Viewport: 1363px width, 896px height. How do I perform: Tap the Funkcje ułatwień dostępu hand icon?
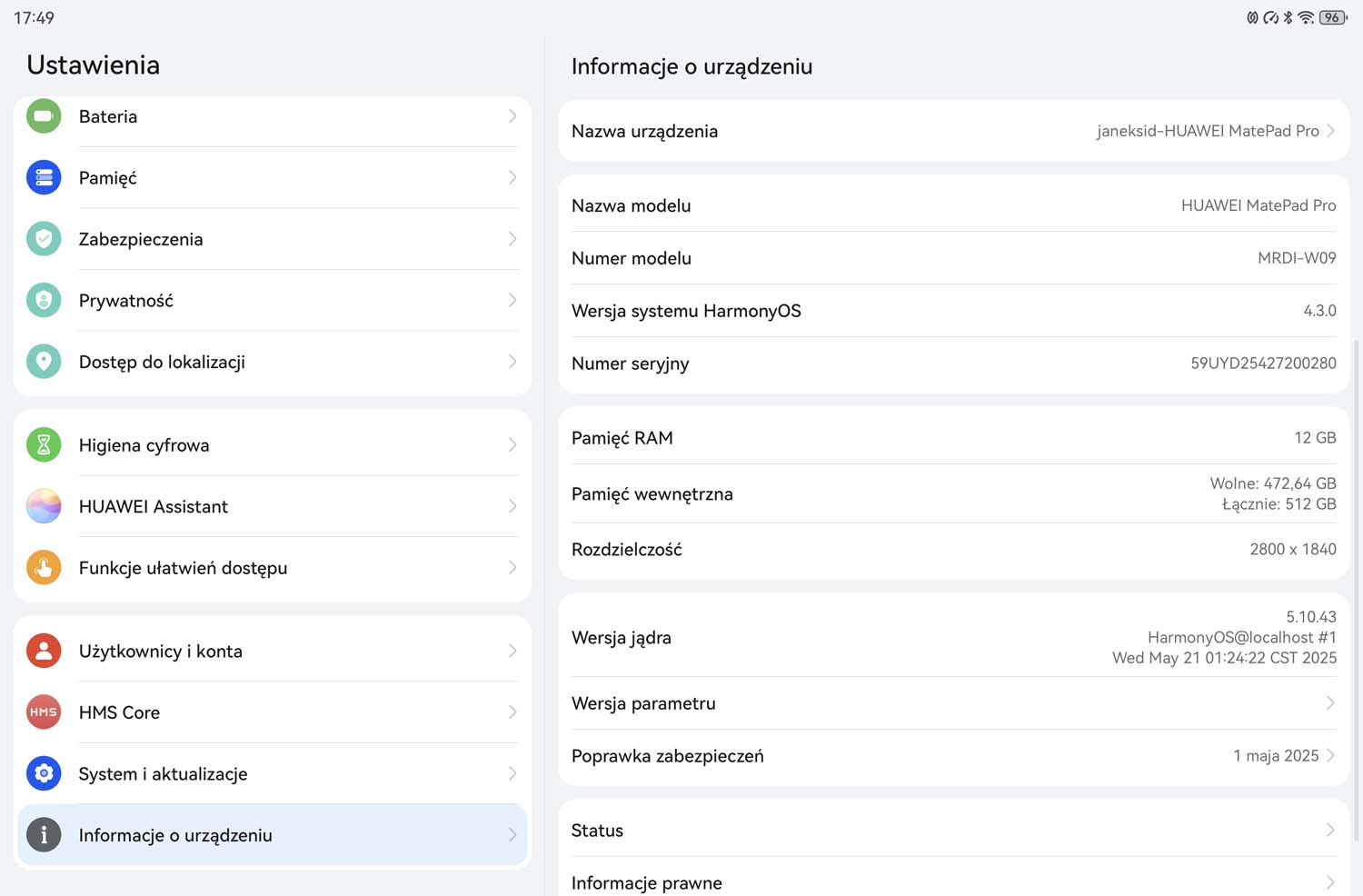click(x=44, y=567)
